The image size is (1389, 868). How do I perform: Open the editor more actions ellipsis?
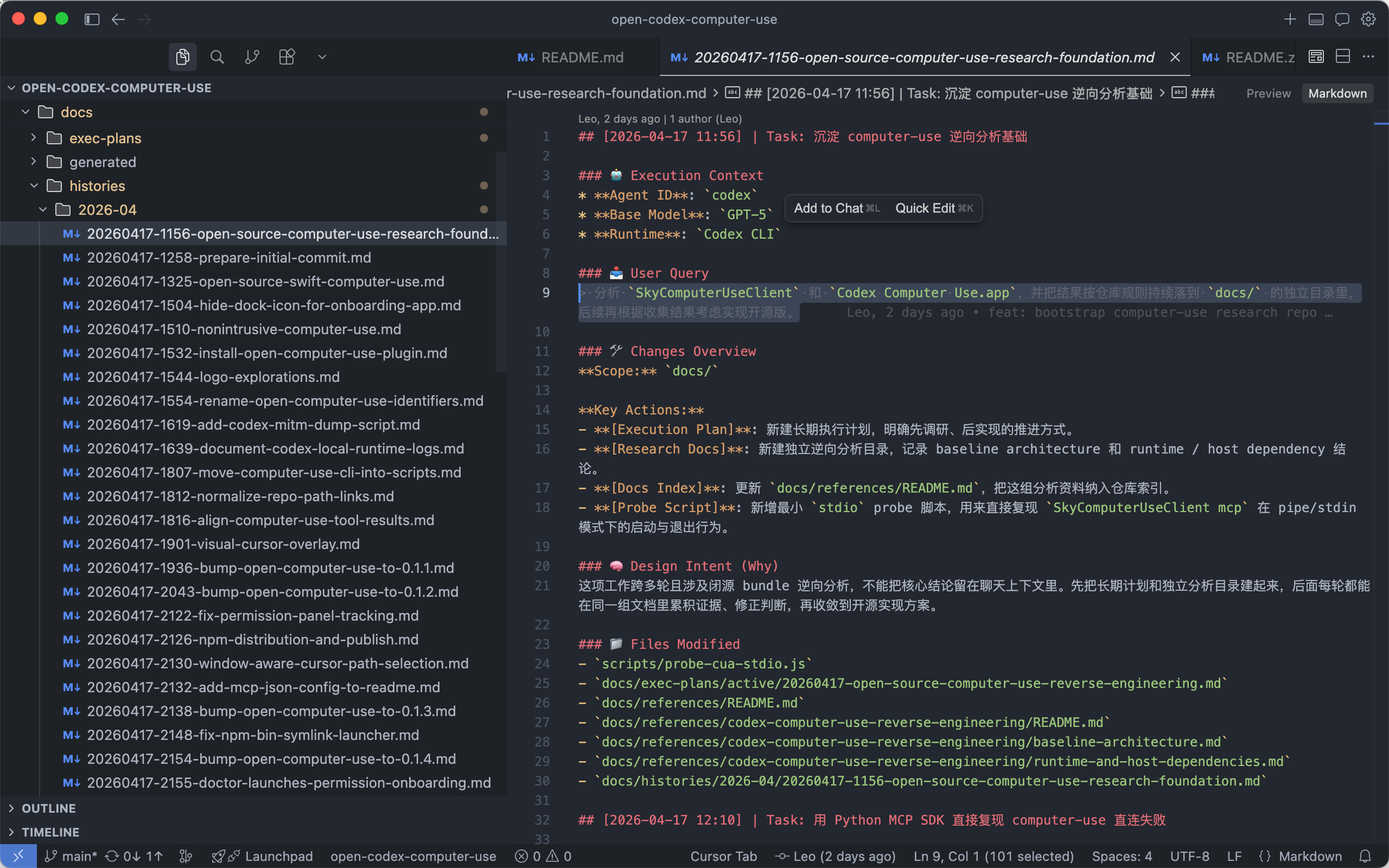pos(1368,57)
